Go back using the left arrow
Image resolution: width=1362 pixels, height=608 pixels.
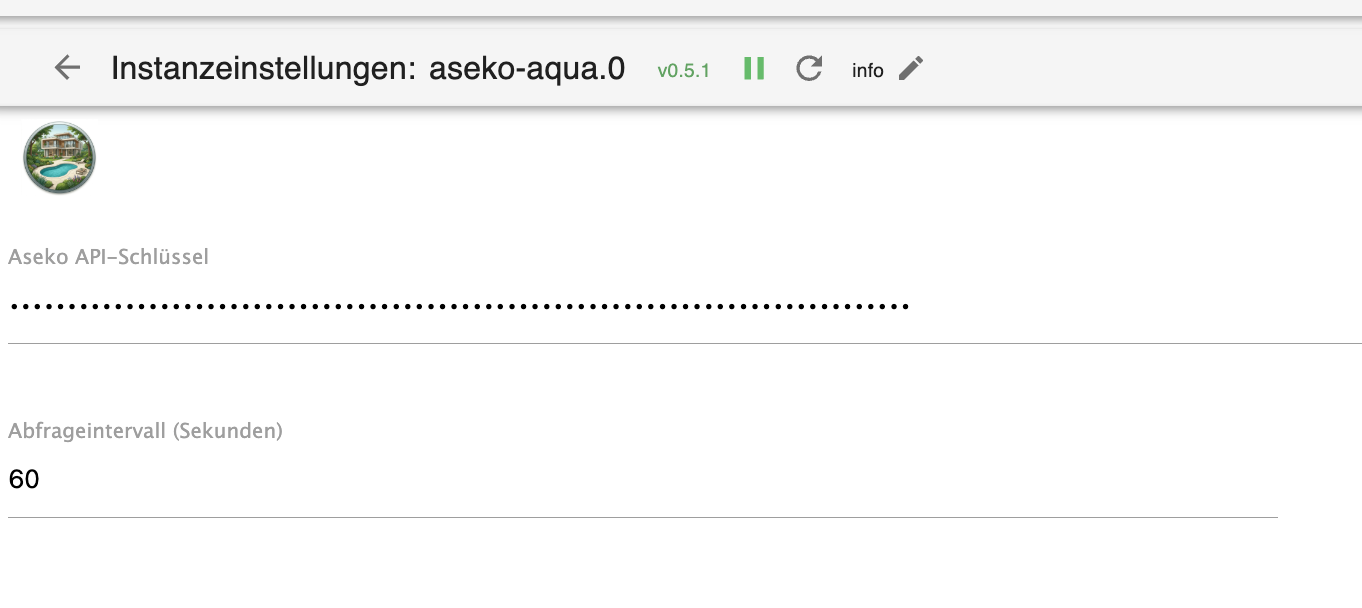pyautogui.click(x=67, y=68)
